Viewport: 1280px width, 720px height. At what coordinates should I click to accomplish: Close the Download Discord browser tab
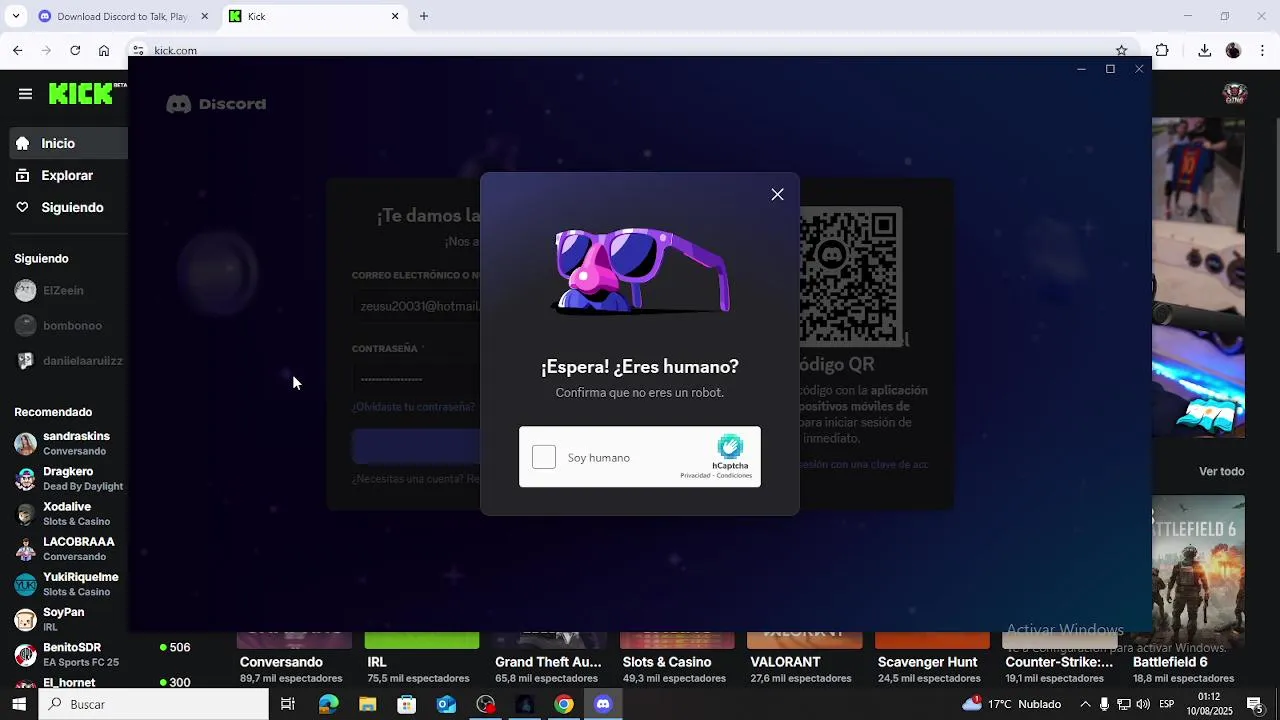click(204, 16)
